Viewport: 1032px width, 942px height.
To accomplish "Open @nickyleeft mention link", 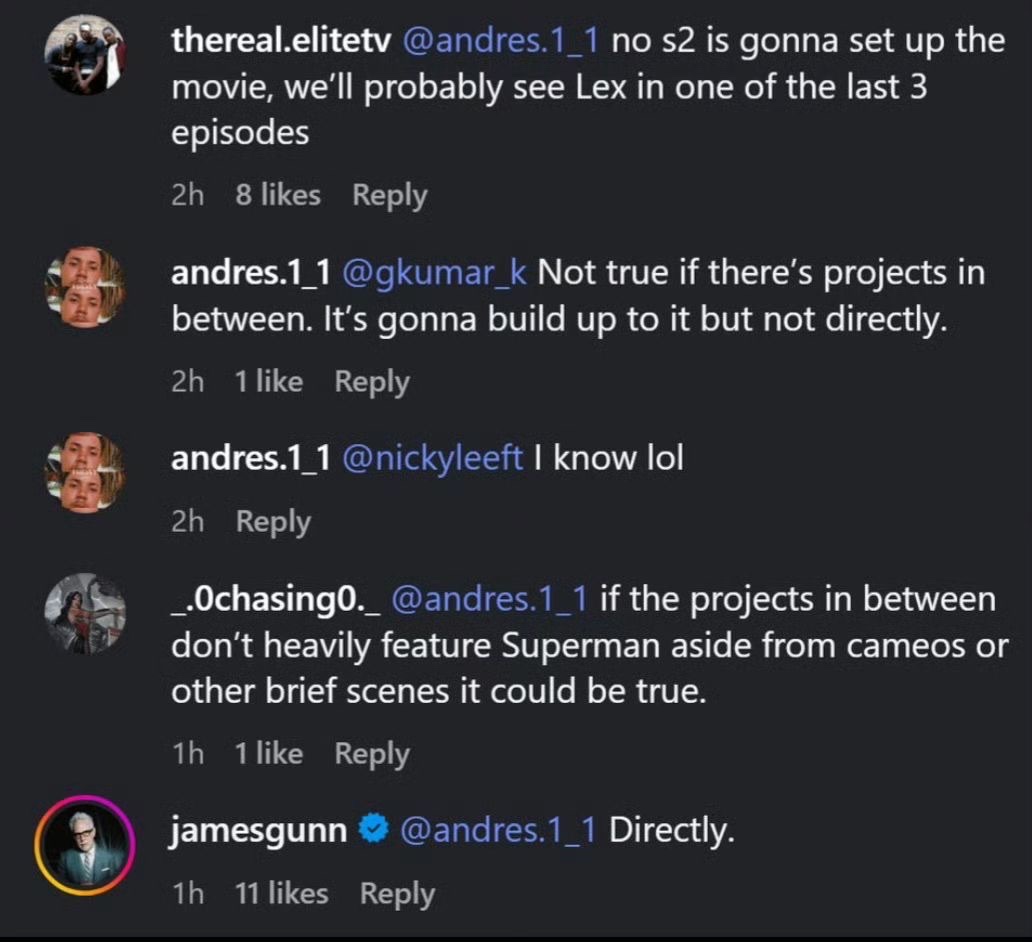I will 432,459.
